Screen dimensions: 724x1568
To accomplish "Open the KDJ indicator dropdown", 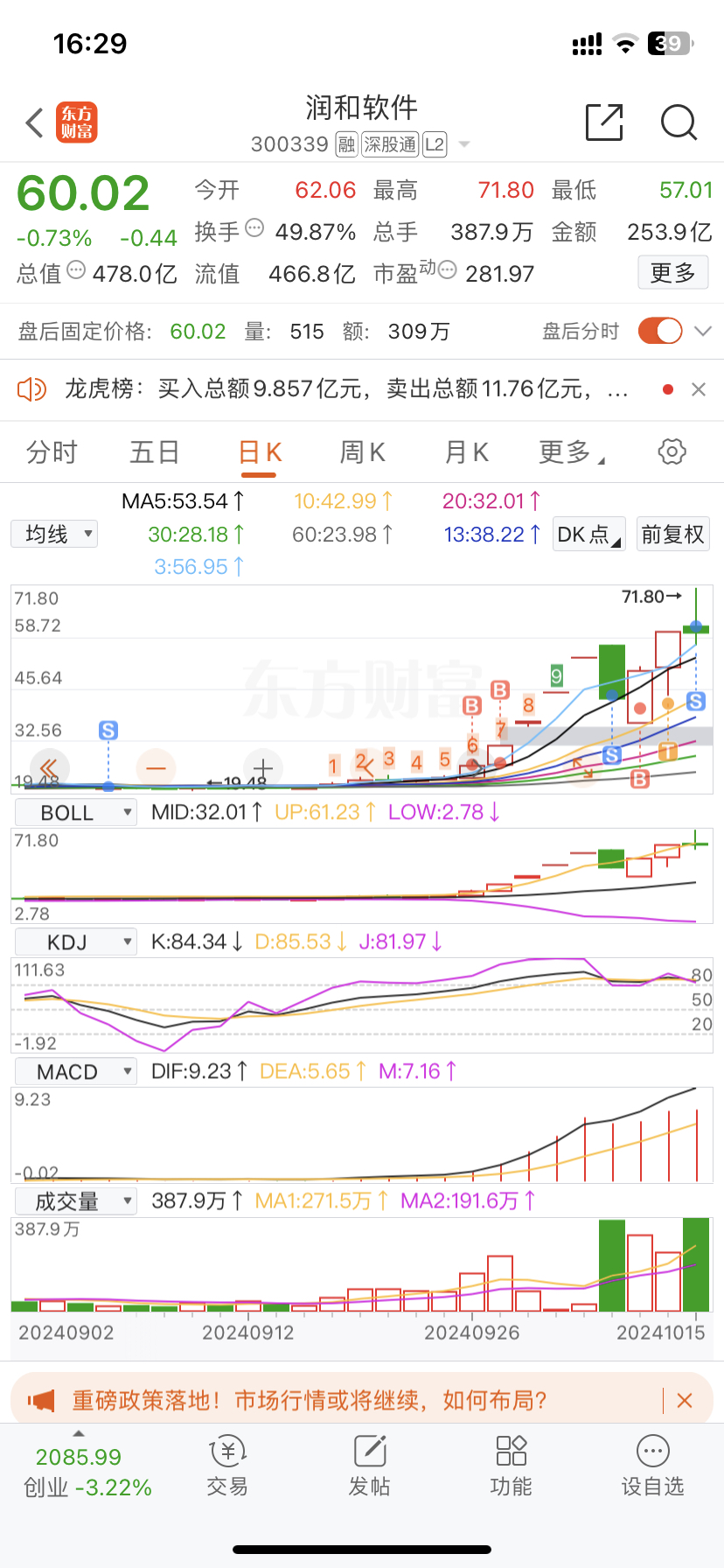I will pos(76,942).
